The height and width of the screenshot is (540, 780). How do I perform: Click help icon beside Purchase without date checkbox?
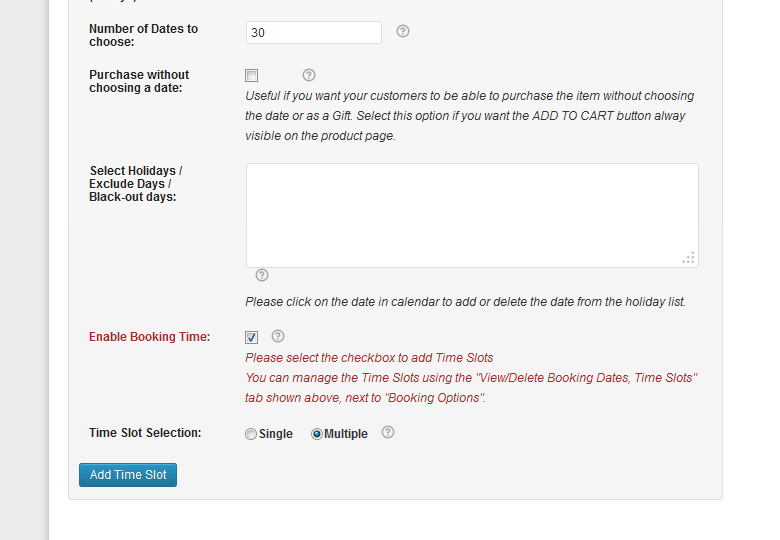[309, 75]
